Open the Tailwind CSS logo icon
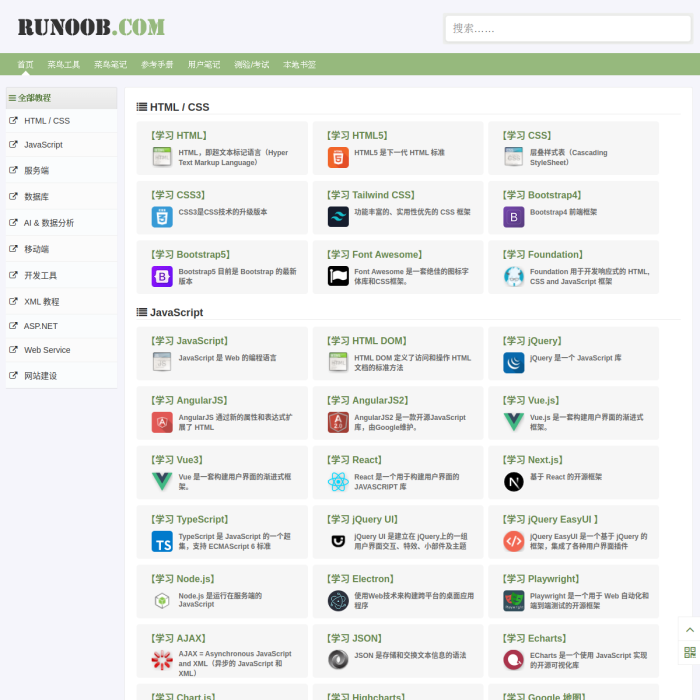This screenshot has width=700, height=700. point(338,217)
